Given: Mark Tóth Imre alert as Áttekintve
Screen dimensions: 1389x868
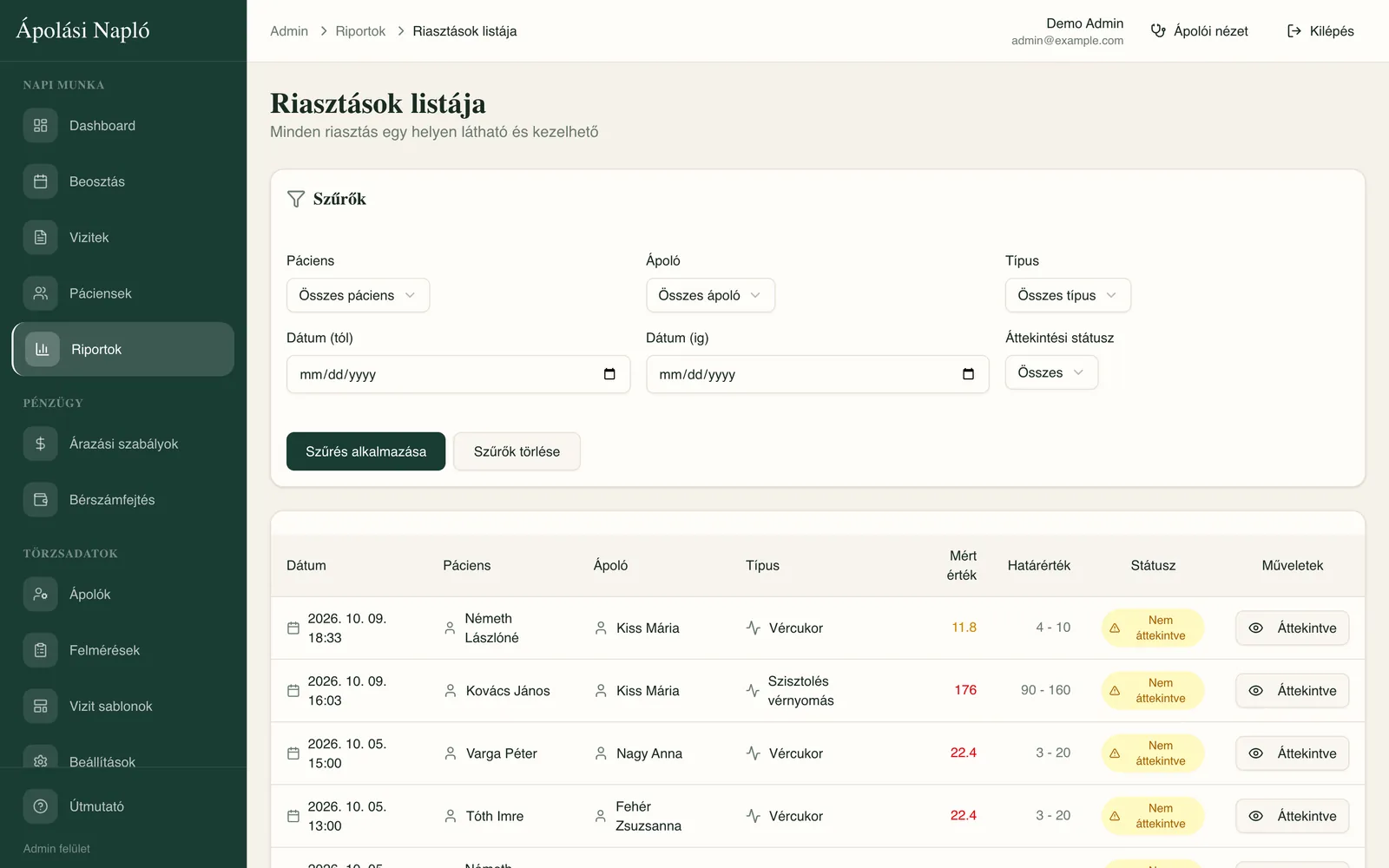Looking at the screenshot, I should tap(1292, 816).
